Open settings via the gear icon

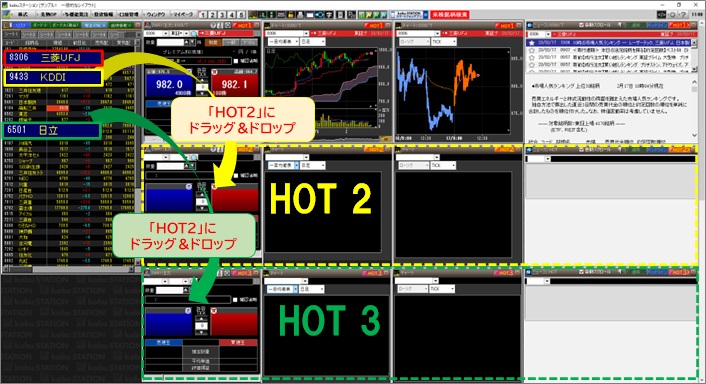click(x=673, y=15)
